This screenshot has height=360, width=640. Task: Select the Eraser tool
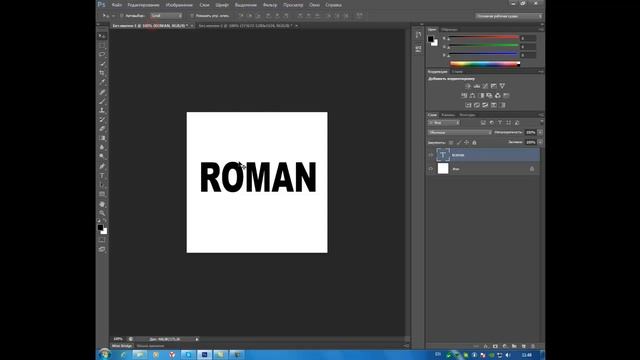tap(102, 129)
